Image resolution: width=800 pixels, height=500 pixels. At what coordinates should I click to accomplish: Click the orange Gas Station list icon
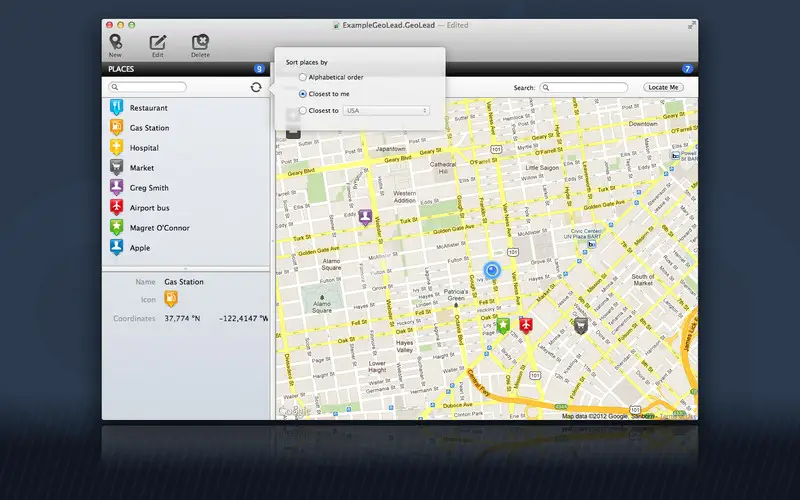point(116,127)
